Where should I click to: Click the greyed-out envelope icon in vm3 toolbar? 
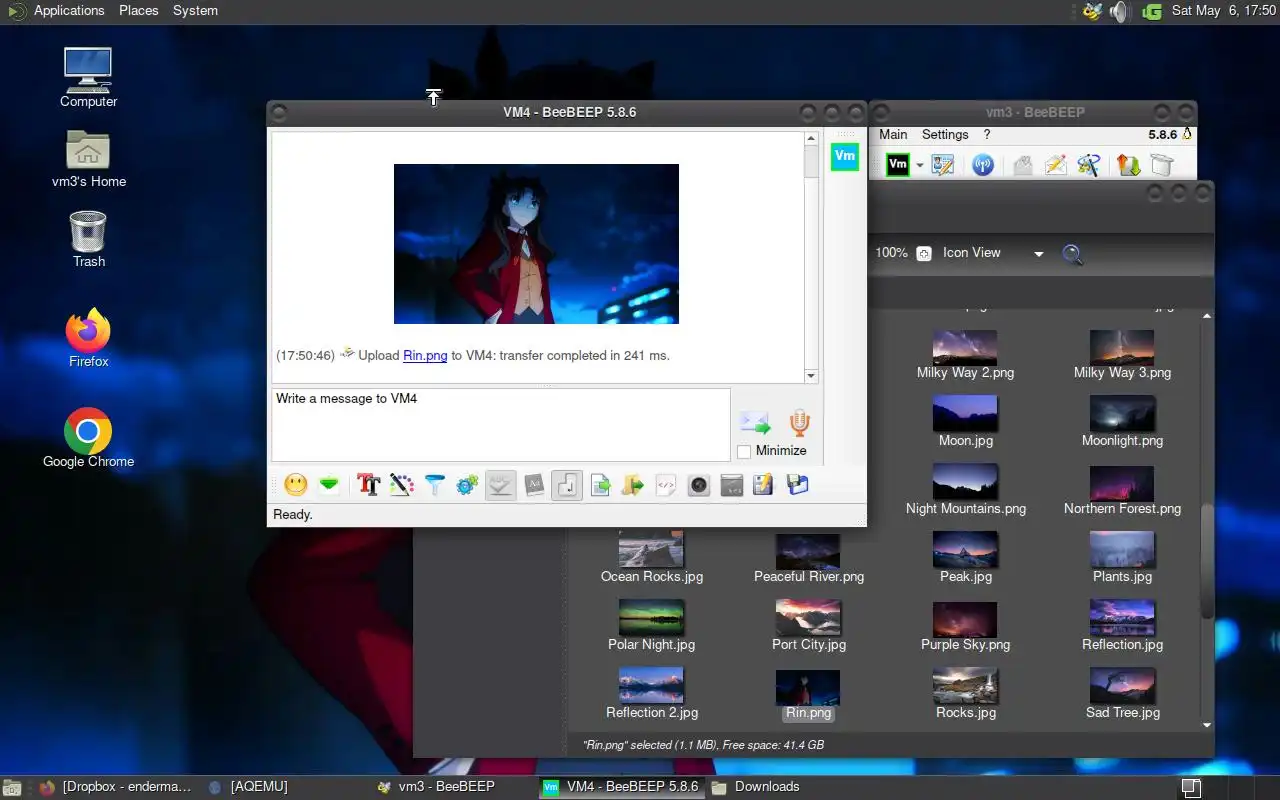click(x=1022, y=165)
